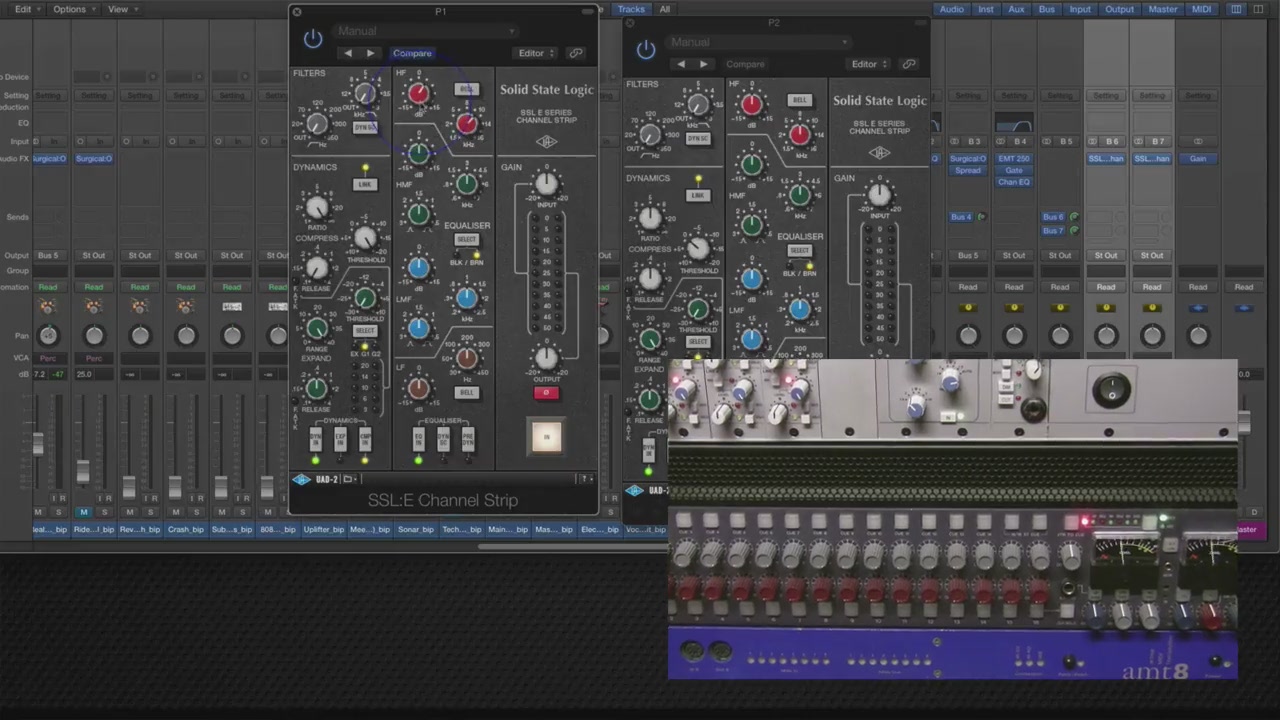Screen dimensions: 1280x720
Task: Open the Read automation dropdown on B 7 strip
Action: point(1152,287)
